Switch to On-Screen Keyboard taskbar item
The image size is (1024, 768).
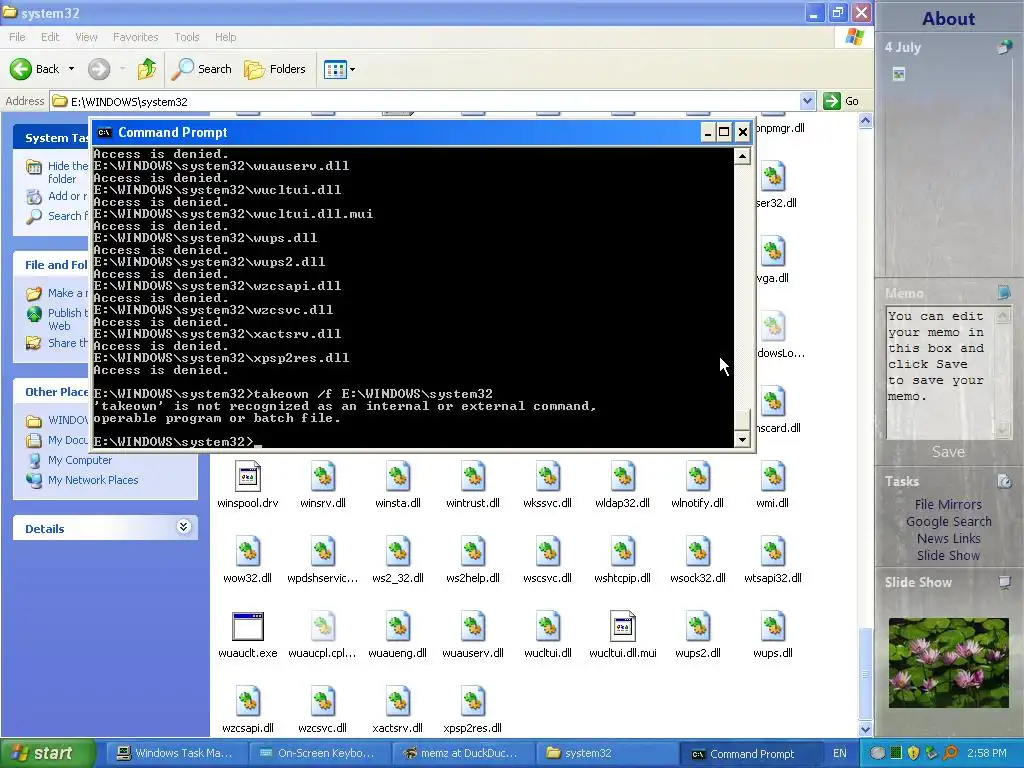pos(318,753)
